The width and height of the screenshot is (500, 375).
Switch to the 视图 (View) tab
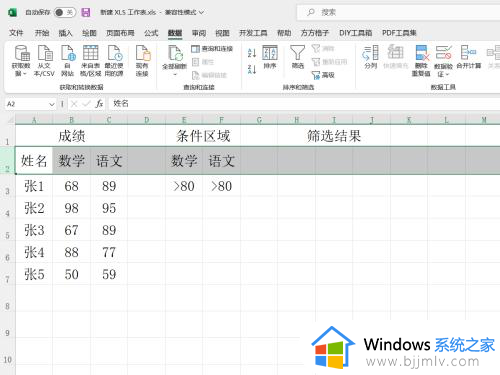(x=222, y=33)
